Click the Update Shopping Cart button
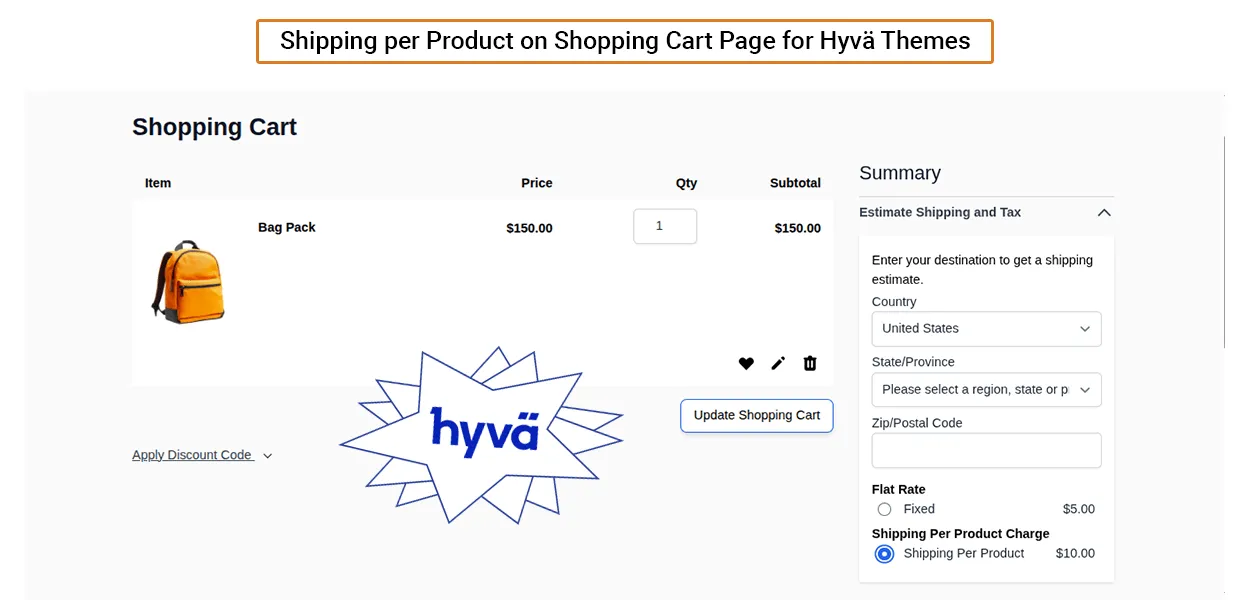The height and width of the screenshot is (600, 1250). (756, 415)
